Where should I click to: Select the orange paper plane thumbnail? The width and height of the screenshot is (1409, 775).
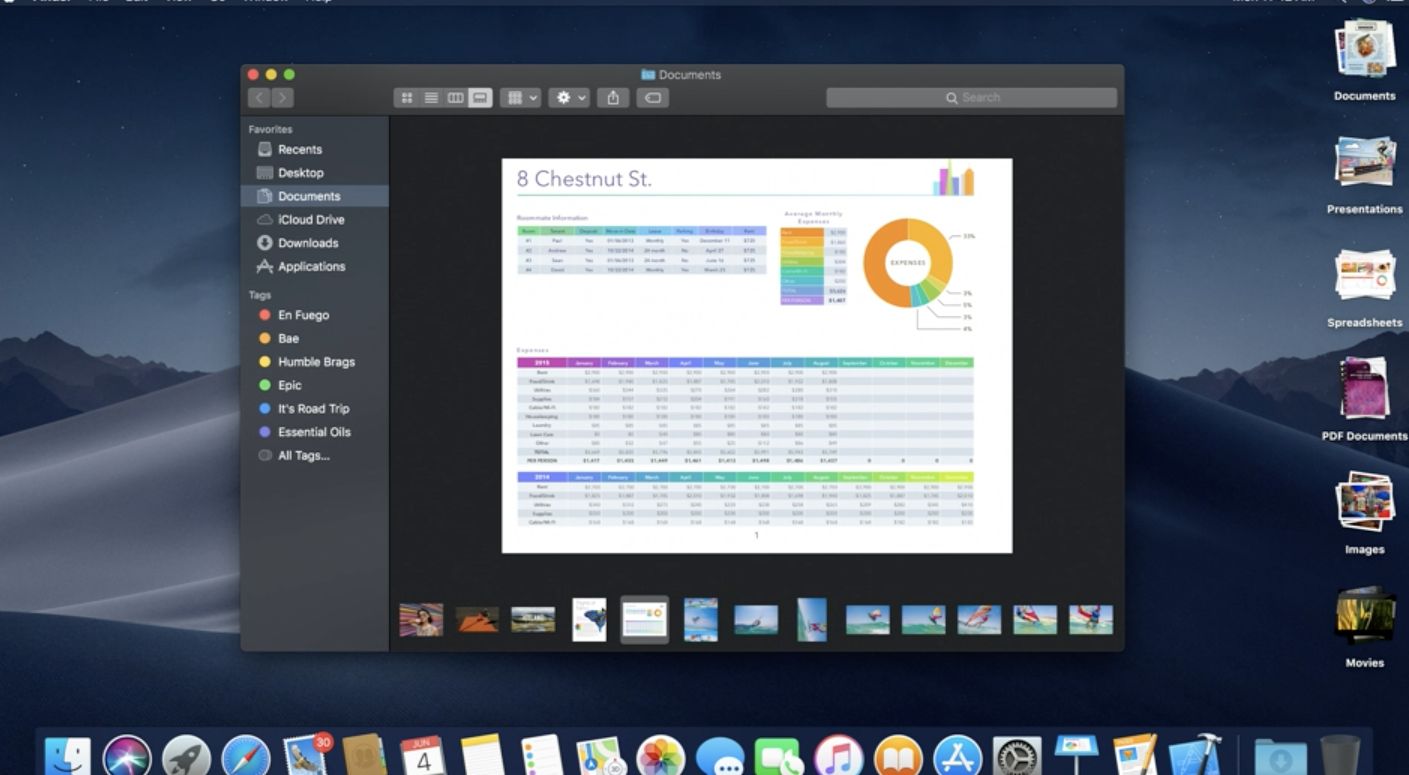(x=477, y=620)
